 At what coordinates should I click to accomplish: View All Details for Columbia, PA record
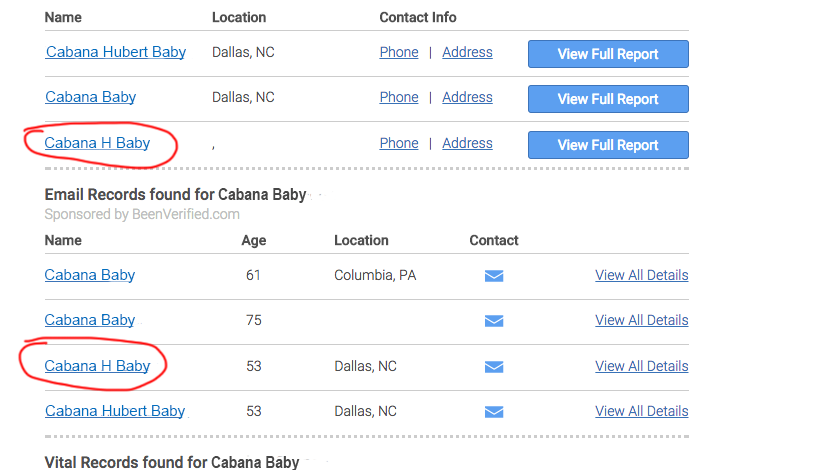[641, 275]
